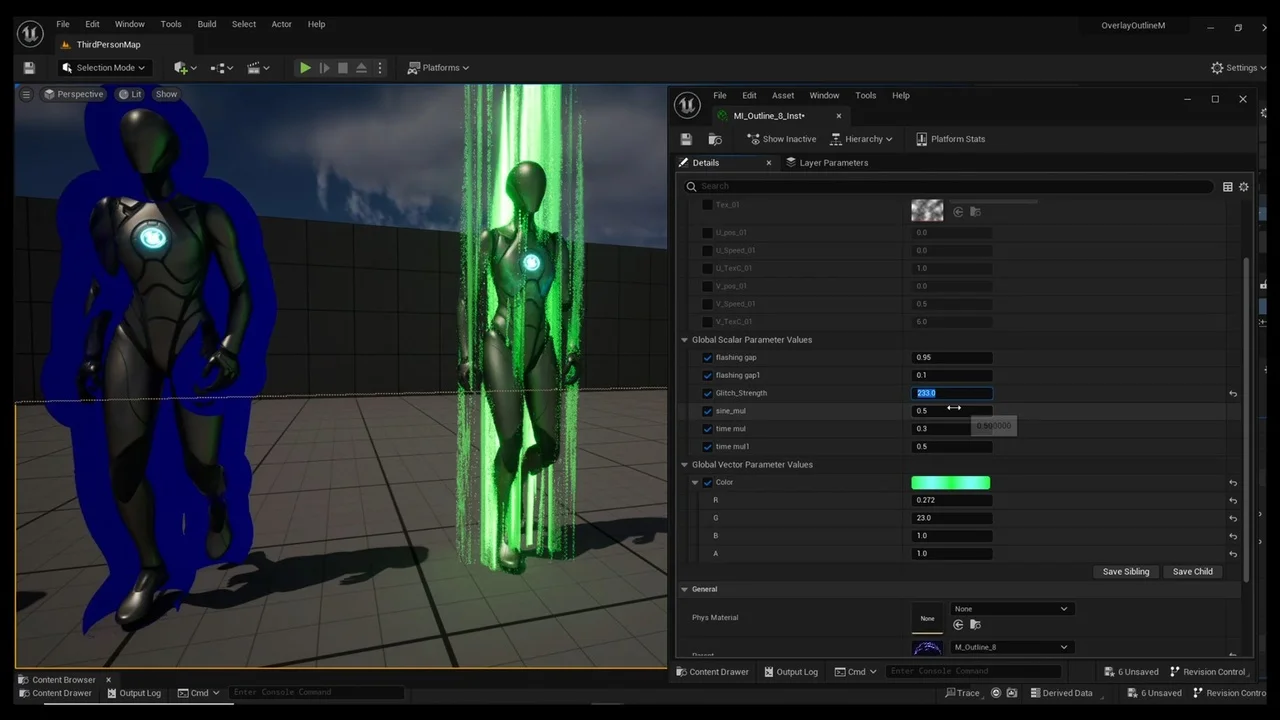Screen dimensions: 1280x720
Task: Disable the sine_mul parameter checkbox
Action: point(707,411)
